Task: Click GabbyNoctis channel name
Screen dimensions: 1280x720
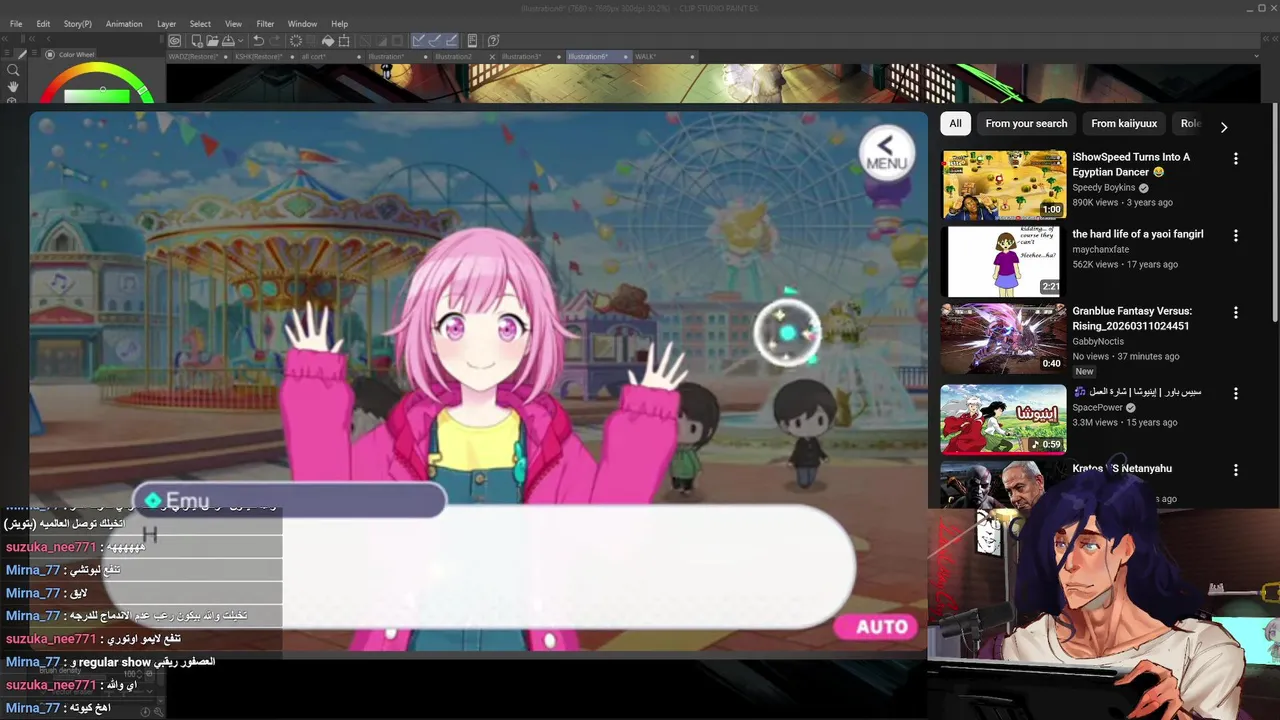Action: [x=1098, y=342]
